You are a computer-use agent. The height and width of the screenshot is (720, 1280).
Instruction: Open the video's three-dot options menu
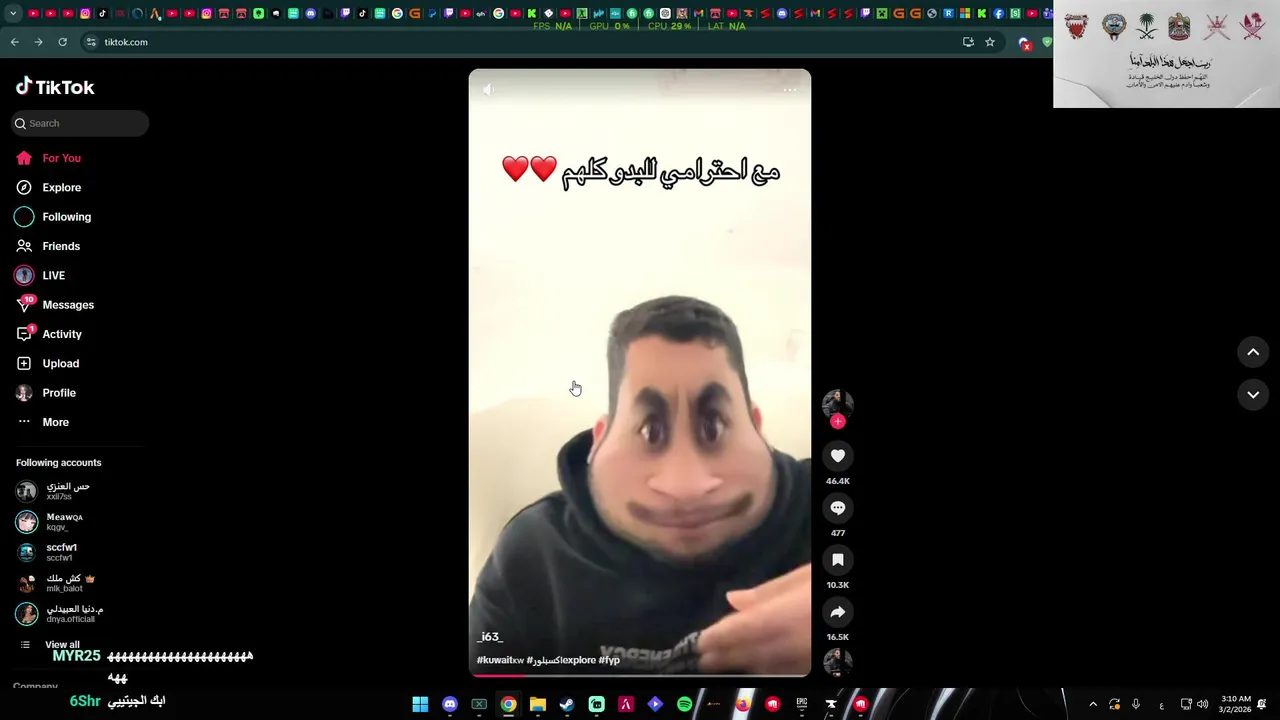click(790, 90)
